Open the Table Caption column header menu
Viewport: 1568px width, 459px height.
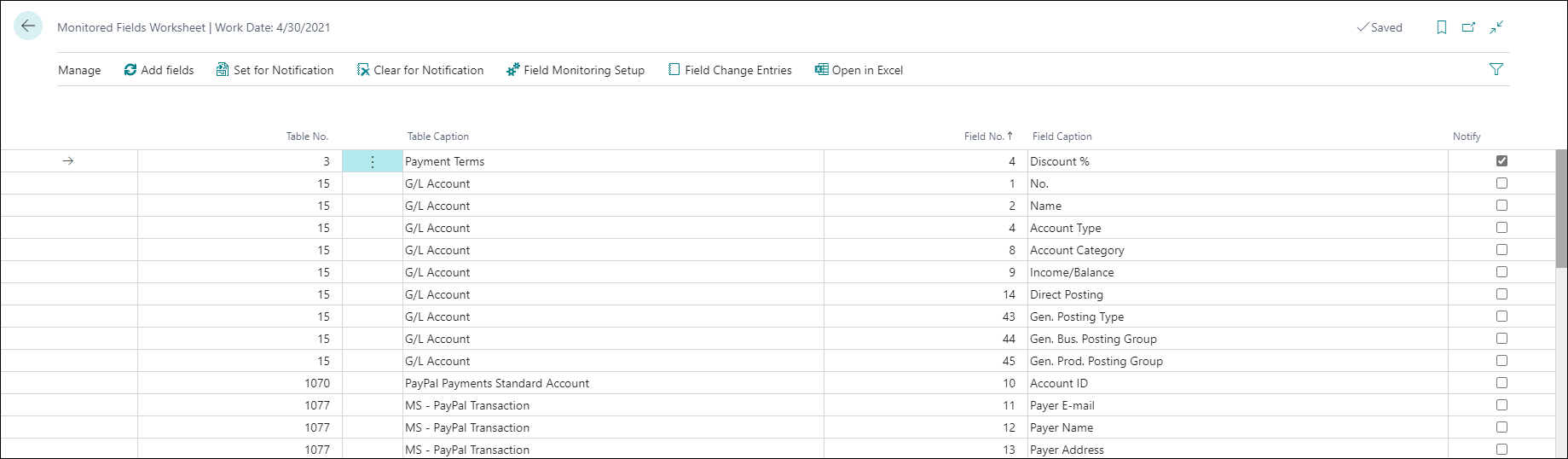point(438,137)
